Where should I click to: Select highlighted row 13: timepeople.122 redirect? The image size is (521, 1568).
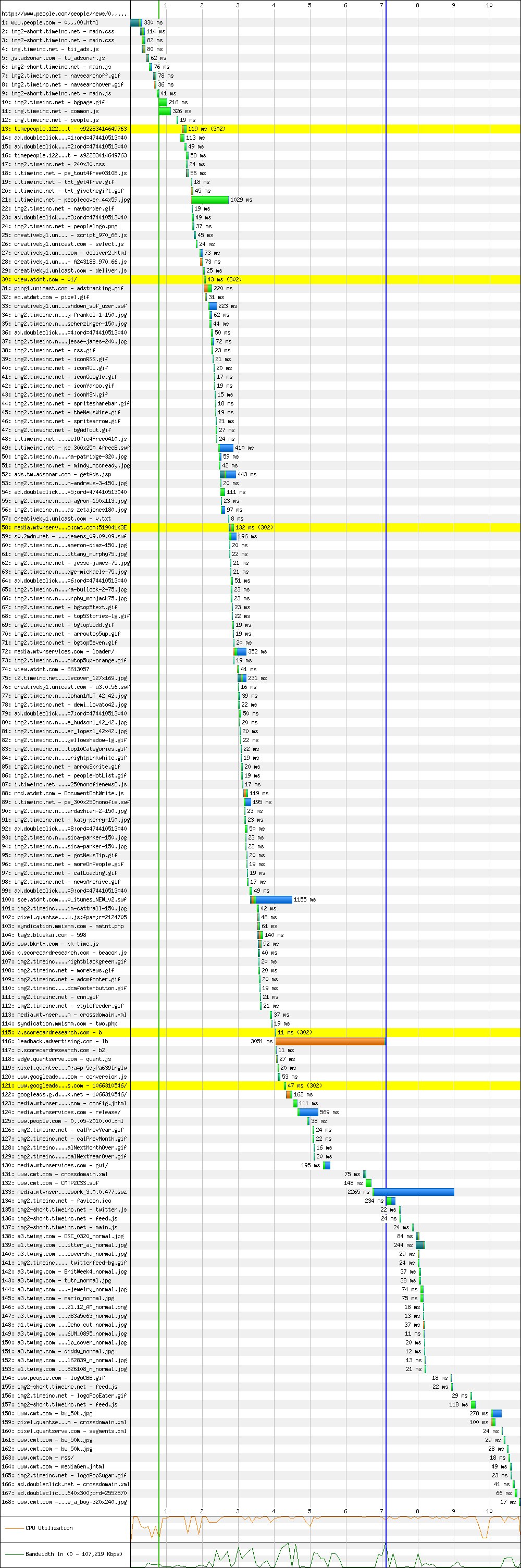[x=260, y=129]
